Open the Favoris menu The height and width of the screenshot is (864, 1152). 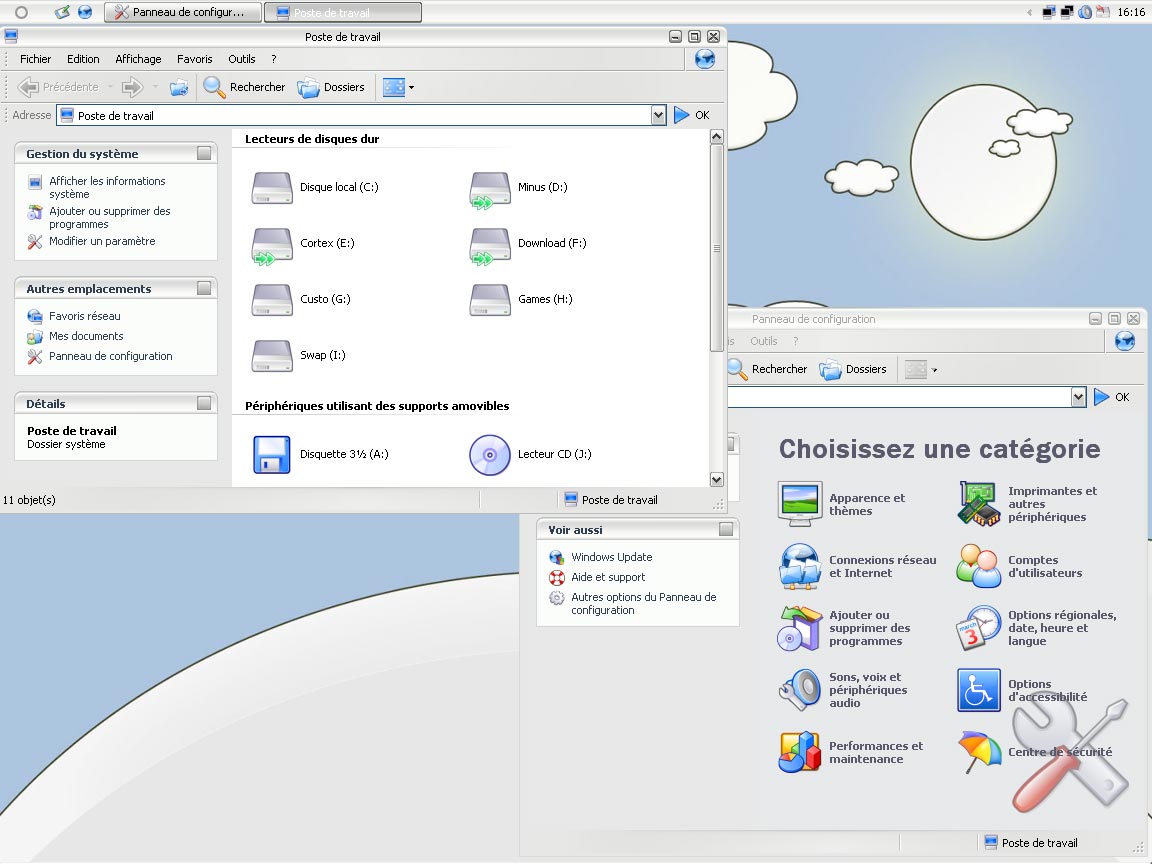tap(195, 59)
